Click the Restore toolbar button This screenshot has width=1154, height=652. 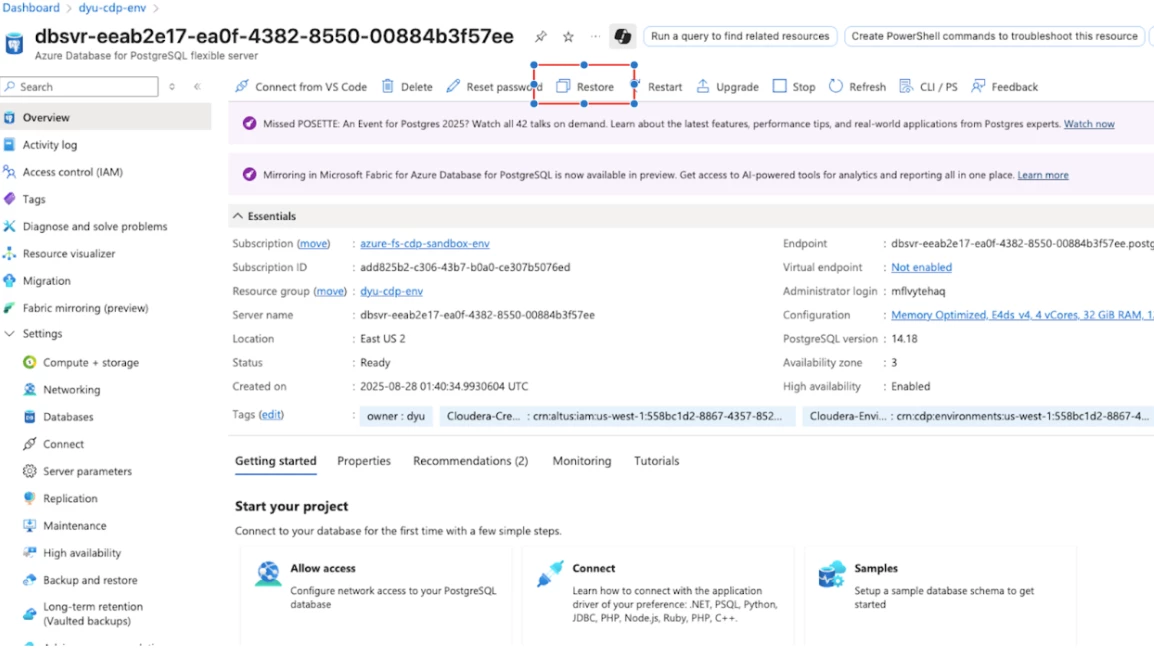pos(585,87)
